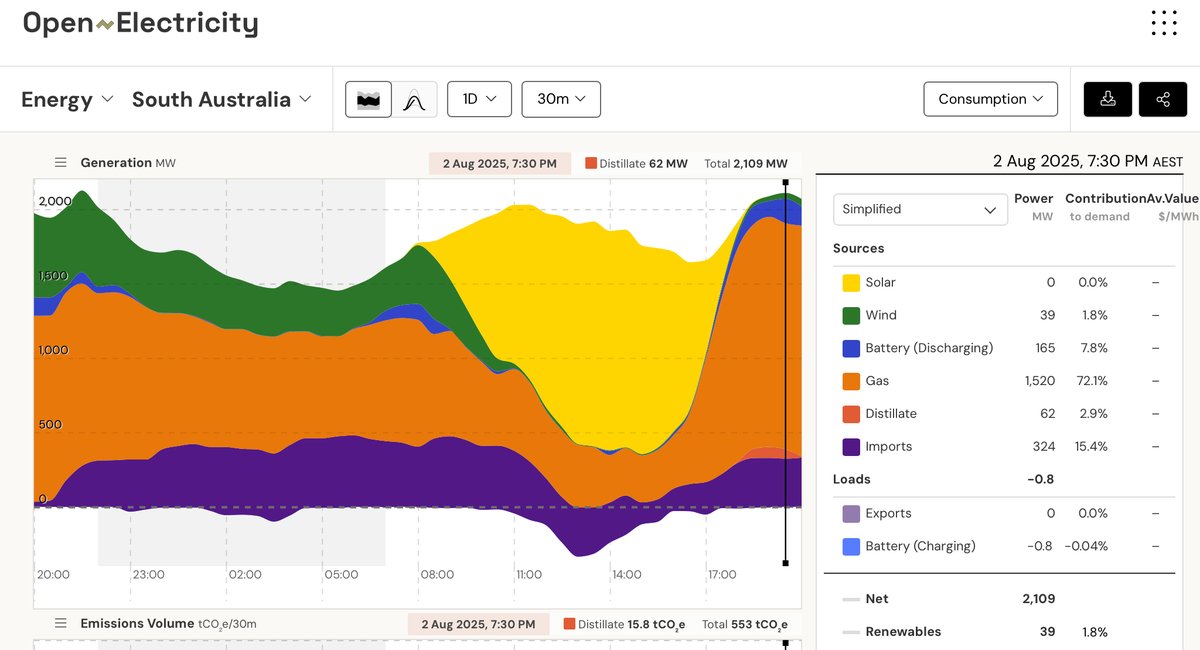Click the Open Electricity logo
This screenshot has width=1200, height=650.
pos(140,22)
